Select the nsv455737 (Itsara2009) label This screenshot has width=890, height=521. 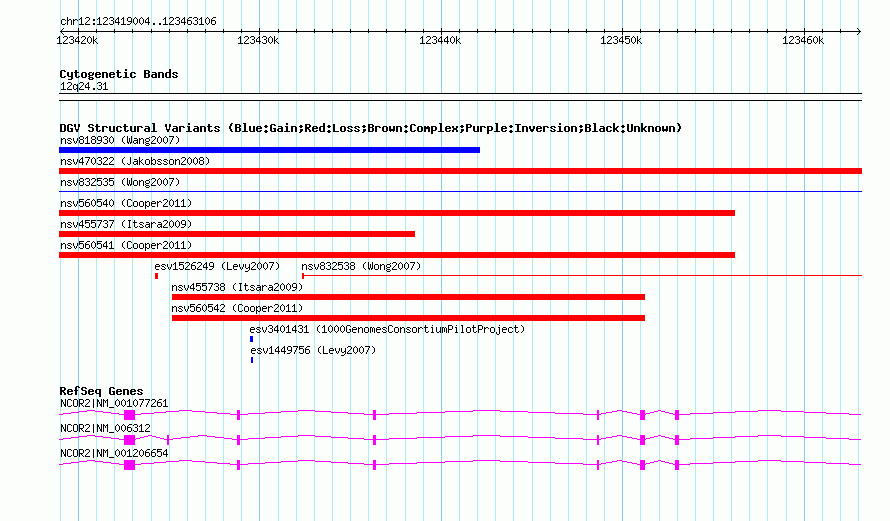[x=126, y=224]
